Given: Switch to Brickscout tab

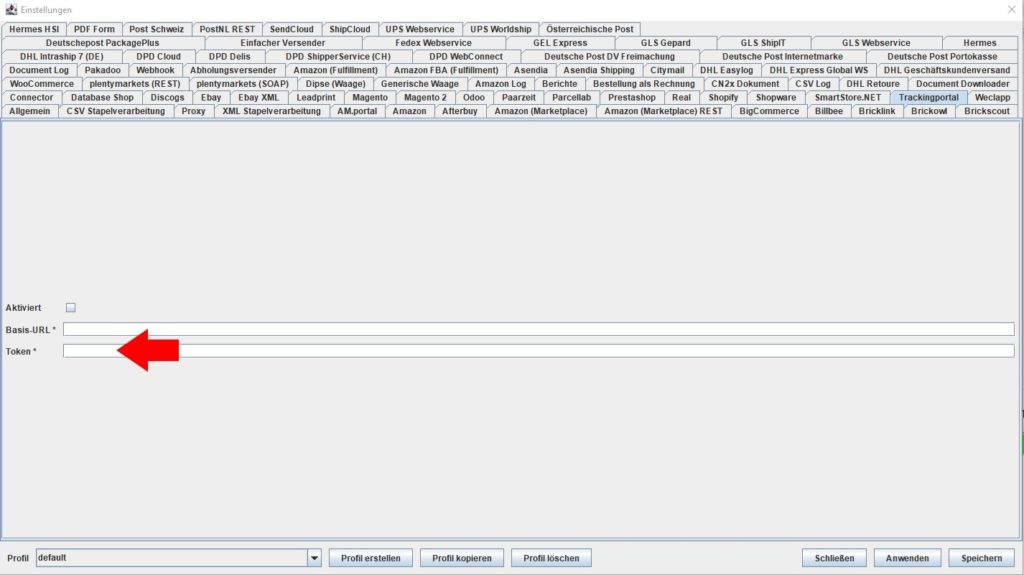Looking at the screenshot, I should point(987,111).
